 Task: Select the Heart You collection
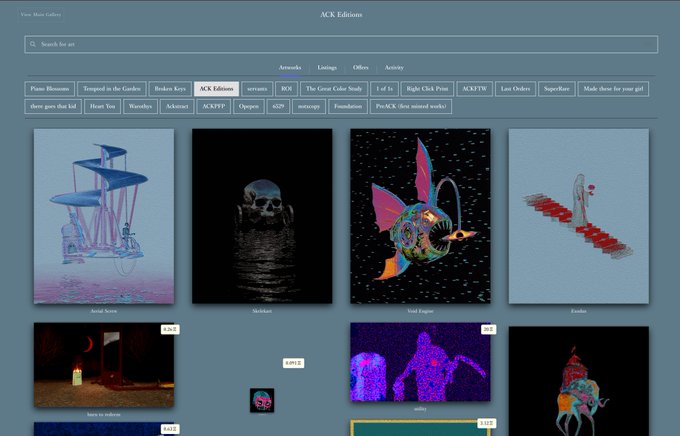pyautogui.click(x=102, y=106)
